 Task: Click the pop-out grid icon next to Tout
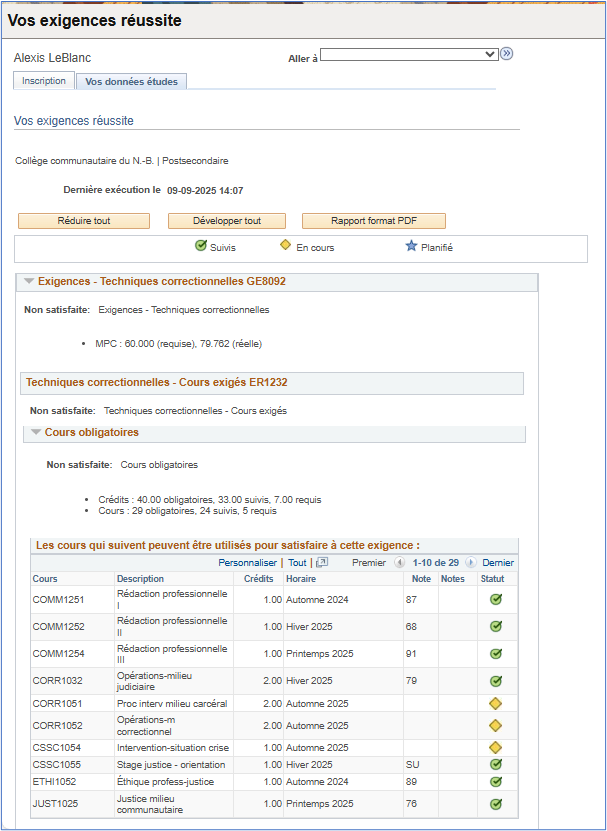322,563
